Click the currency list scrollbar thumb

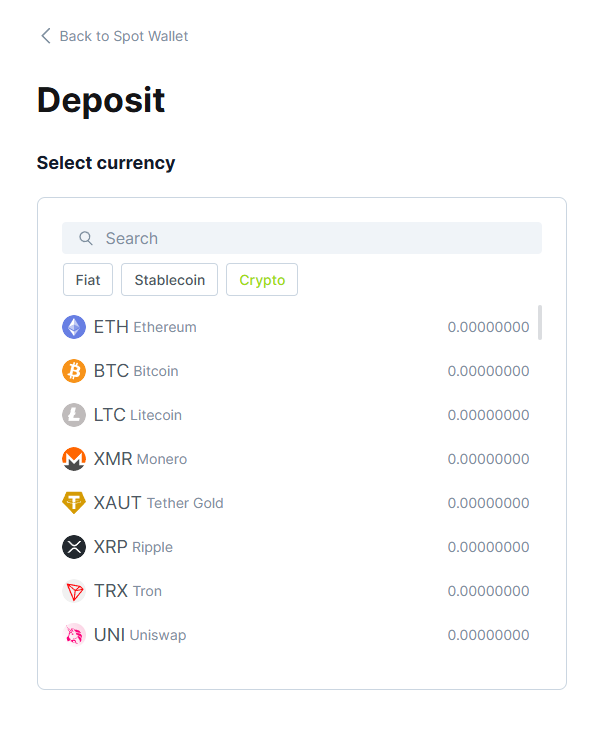click(540, 323)
